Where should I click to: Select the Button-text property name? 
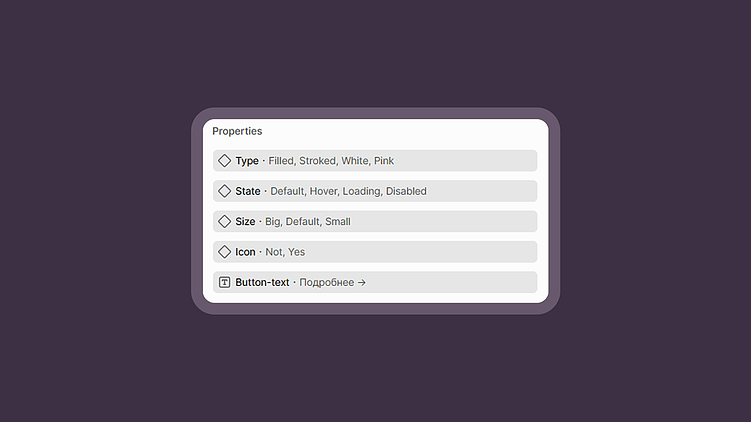(x=262, y=283)
